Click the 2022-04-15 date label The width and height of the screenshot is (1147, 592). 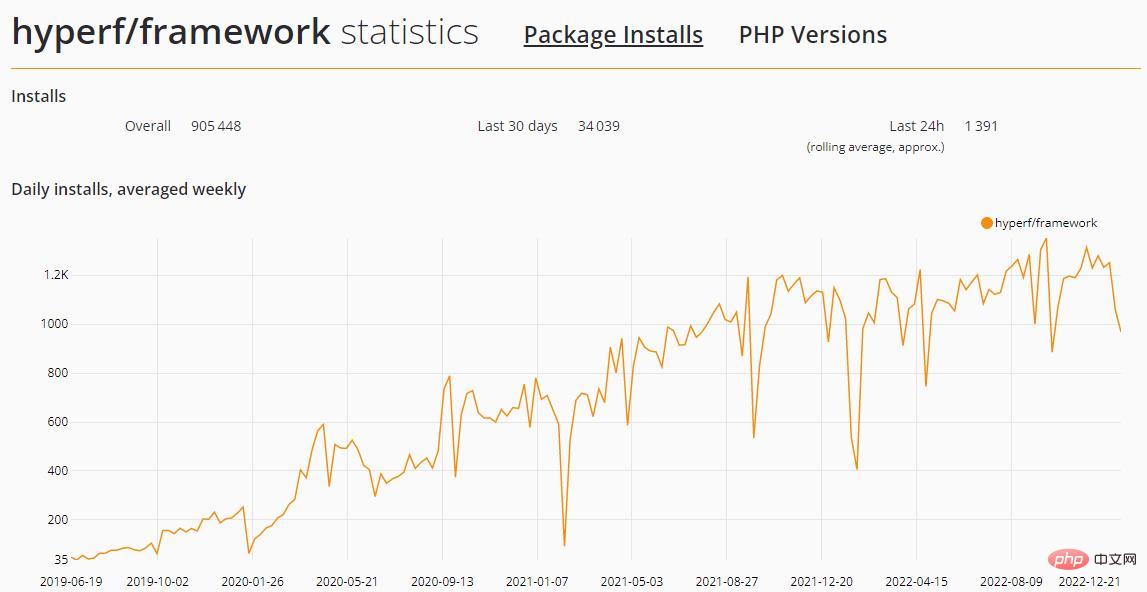coord(917,582)
